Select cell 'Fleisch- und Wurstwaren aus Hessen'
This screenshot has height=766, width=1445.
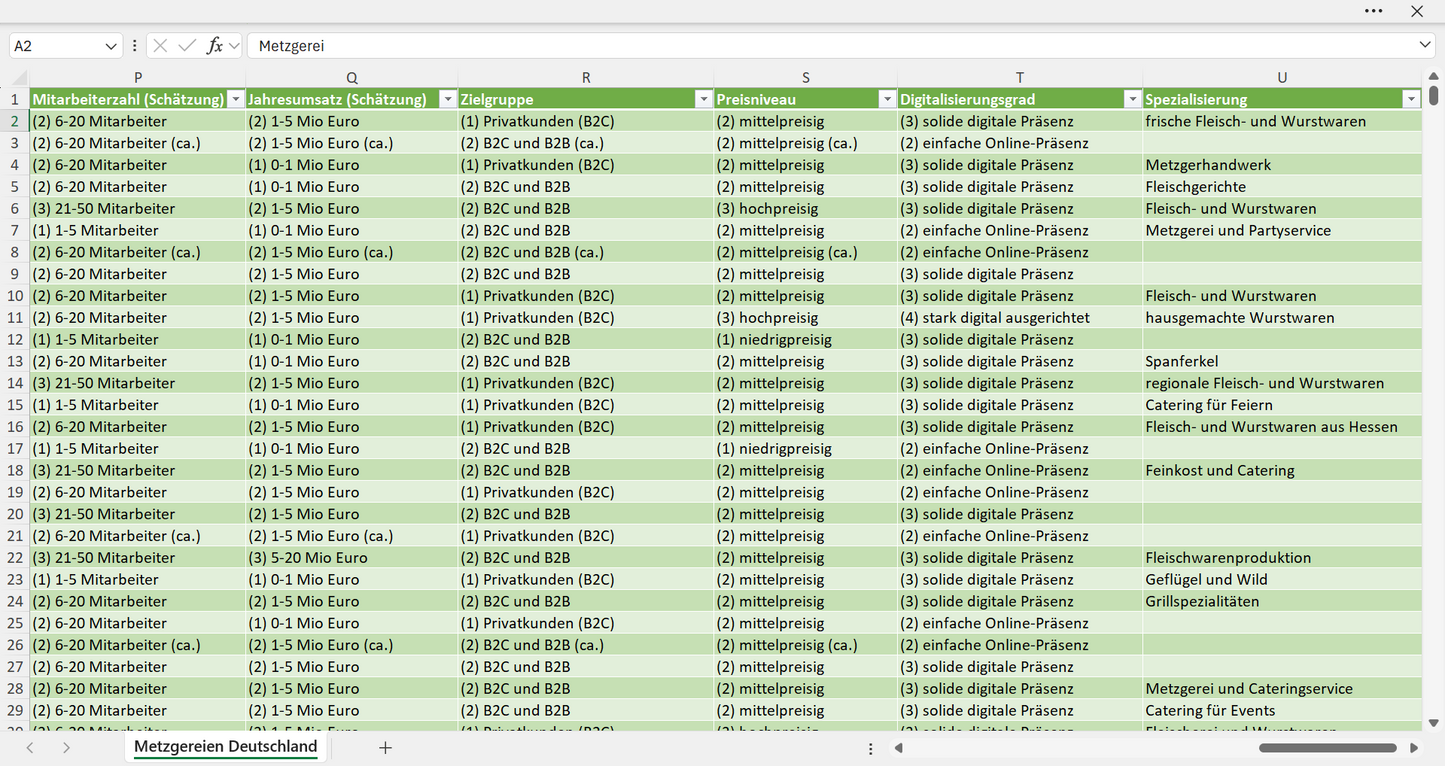coord(1282,427)
